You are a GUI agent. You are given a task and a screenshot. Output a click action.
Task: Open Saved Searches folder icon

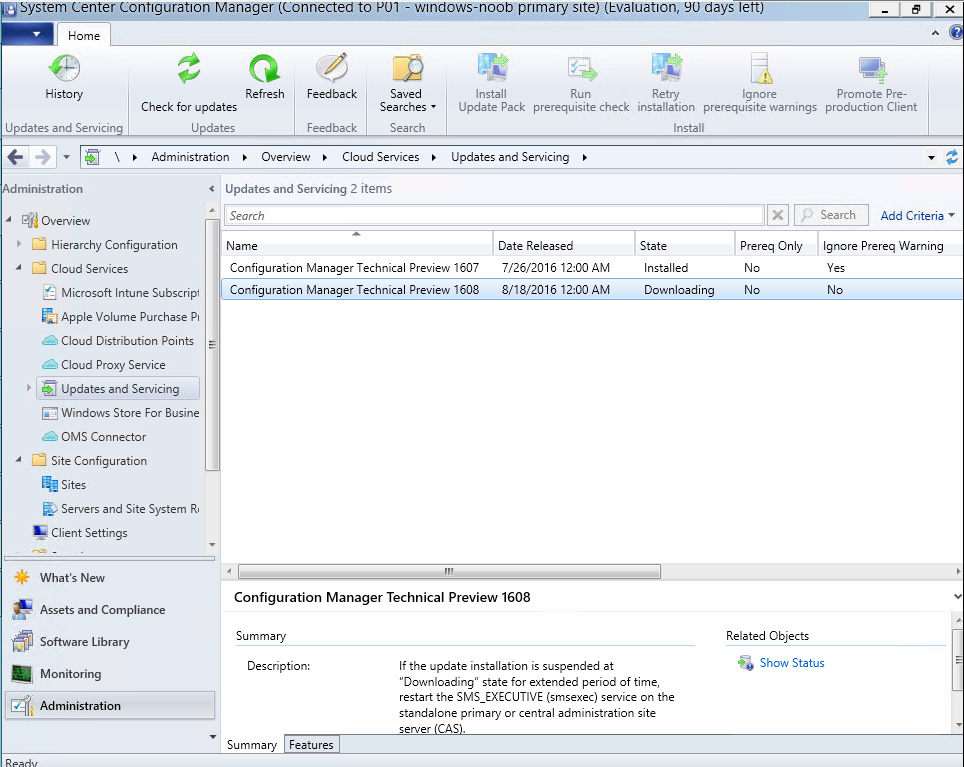click(x=407, y=68)
